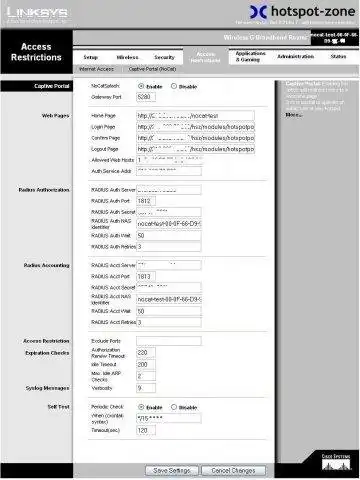Click the Cancel Changes button
Viewport: 360px width, 480px height.
click(x=234, y=471)
